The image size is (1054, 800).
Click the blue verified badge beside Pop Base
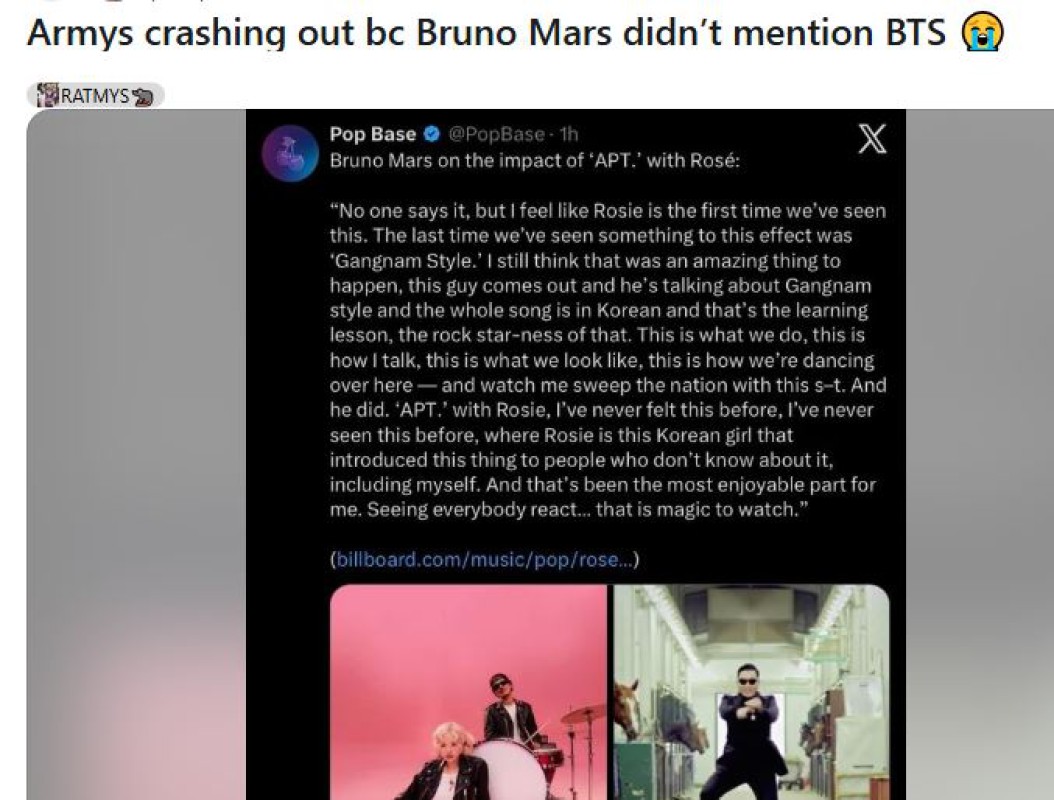pyautogui.click(x=432, y=134)
